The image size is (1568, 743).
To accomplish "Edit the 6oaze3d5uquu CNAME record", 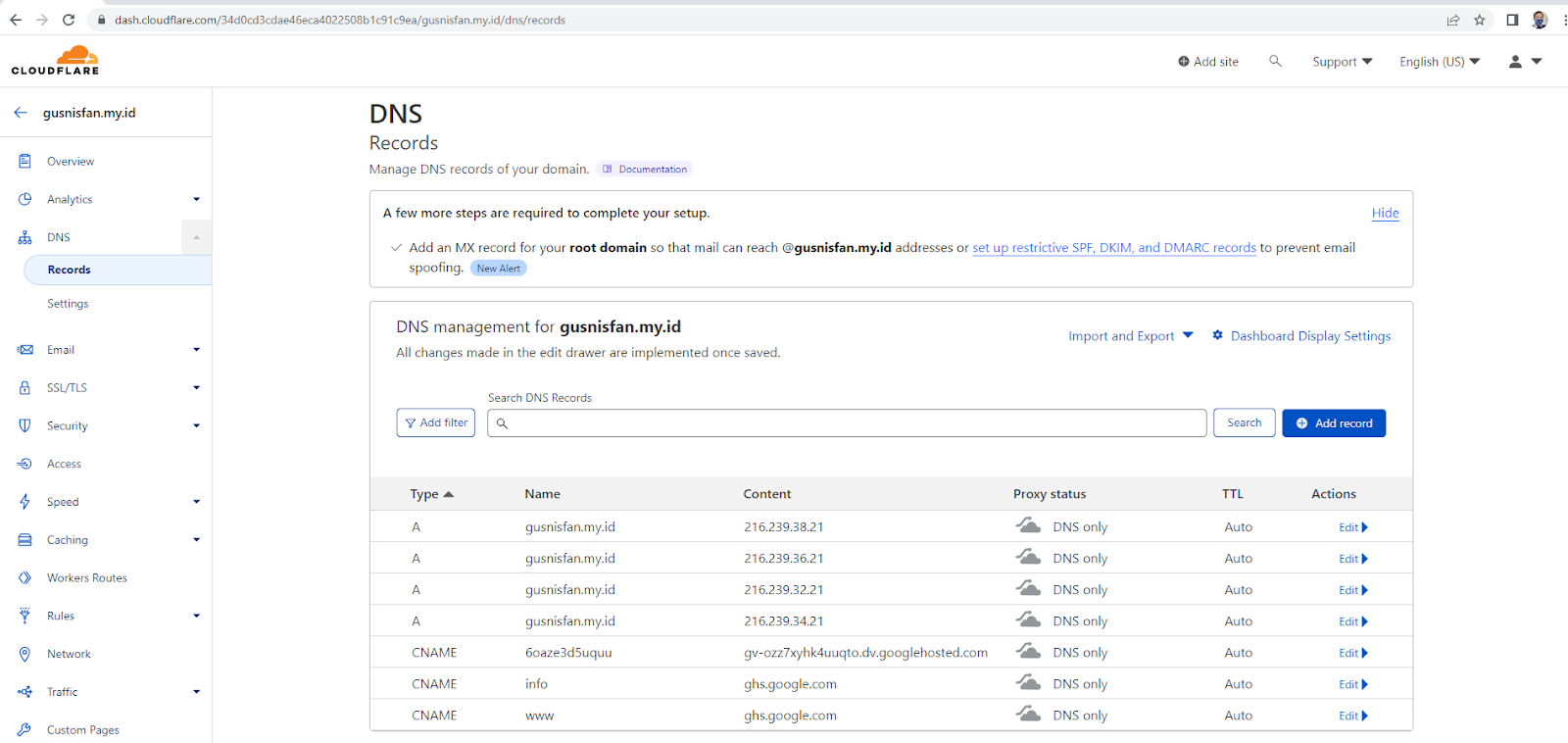I will tap(1353, 653).
